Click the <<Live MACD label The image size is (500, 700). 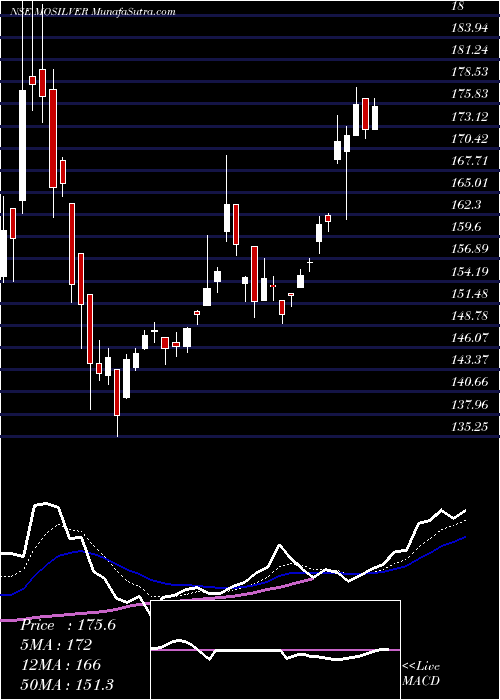421,673
